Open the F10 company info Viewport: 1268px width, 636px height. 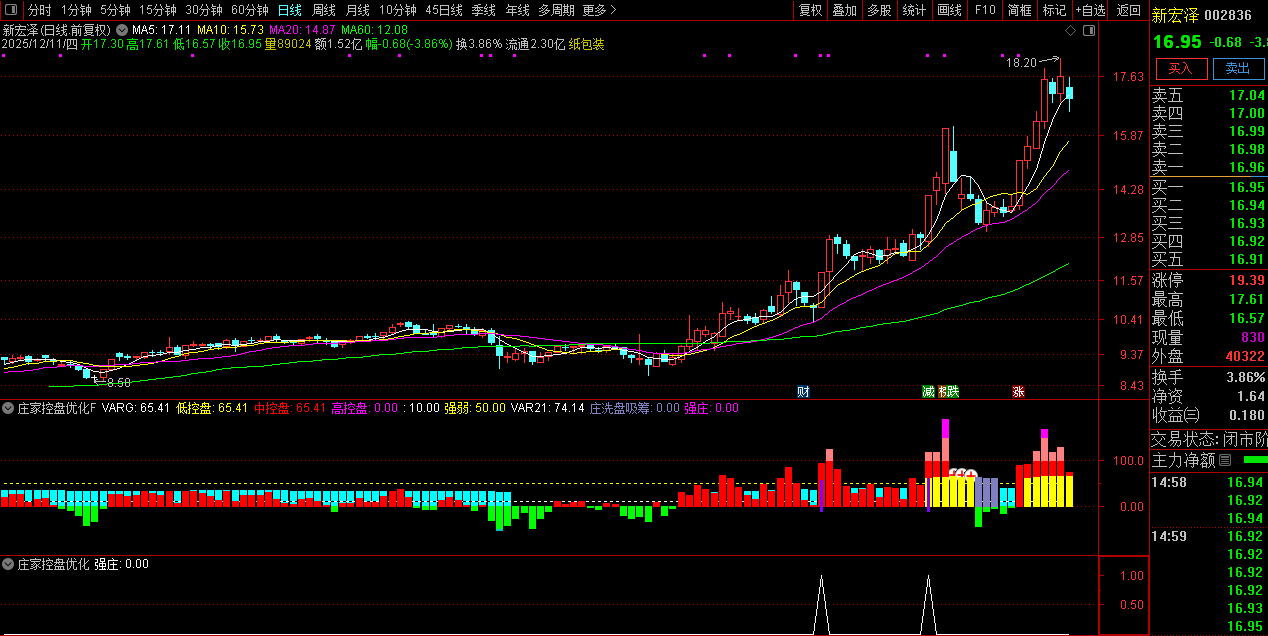tap(985, 10)
